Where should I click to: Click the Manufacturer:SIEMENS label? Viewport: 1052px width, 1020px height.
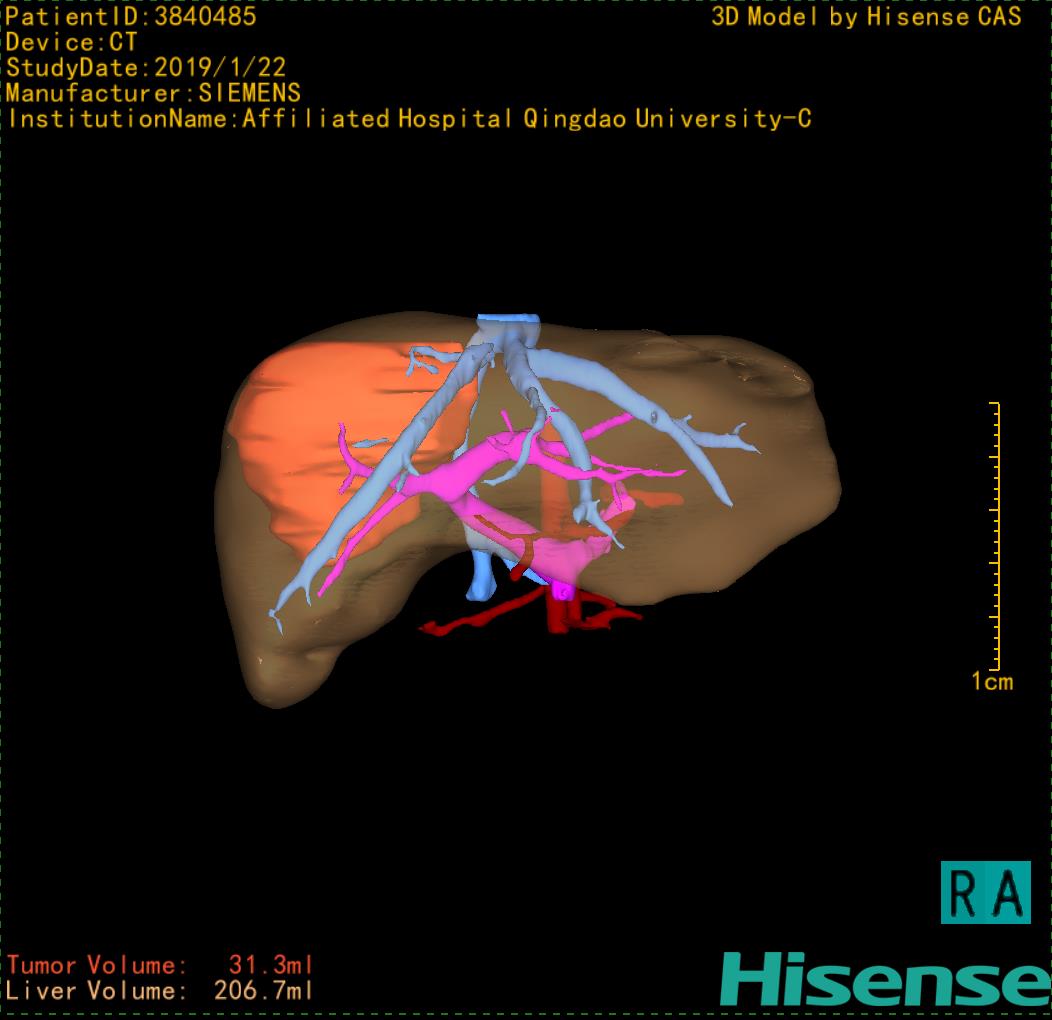153,93
